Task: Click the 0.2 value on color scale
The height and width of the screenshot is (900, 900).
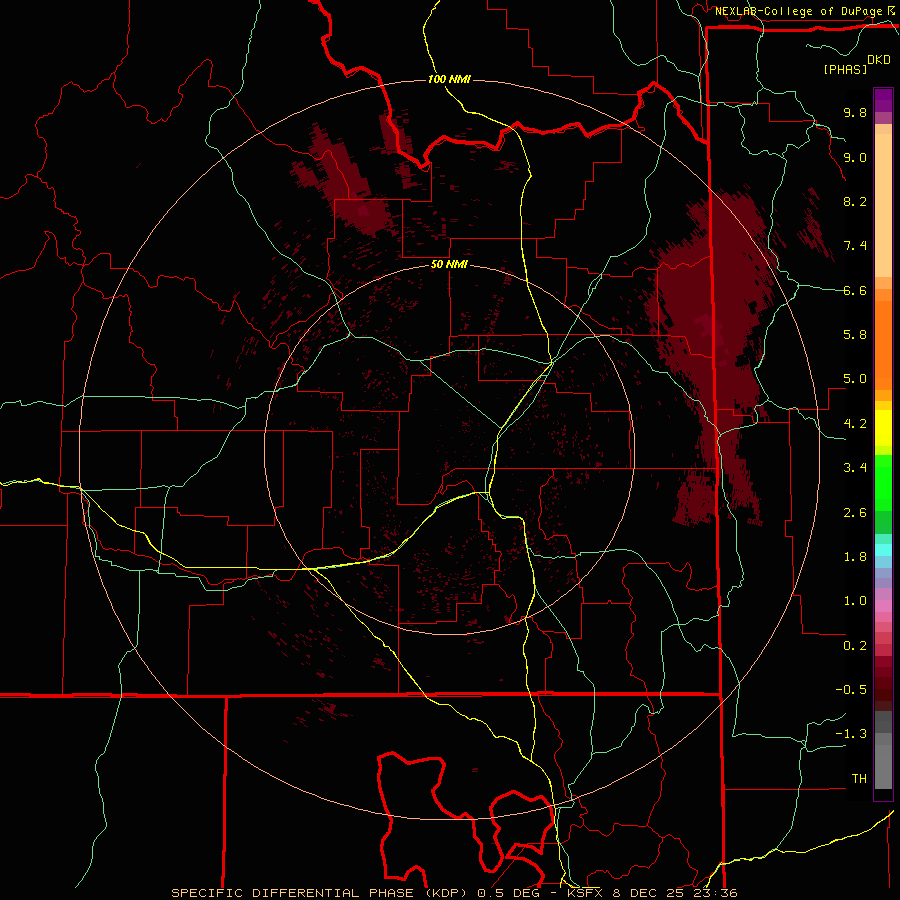Action: 855,646
